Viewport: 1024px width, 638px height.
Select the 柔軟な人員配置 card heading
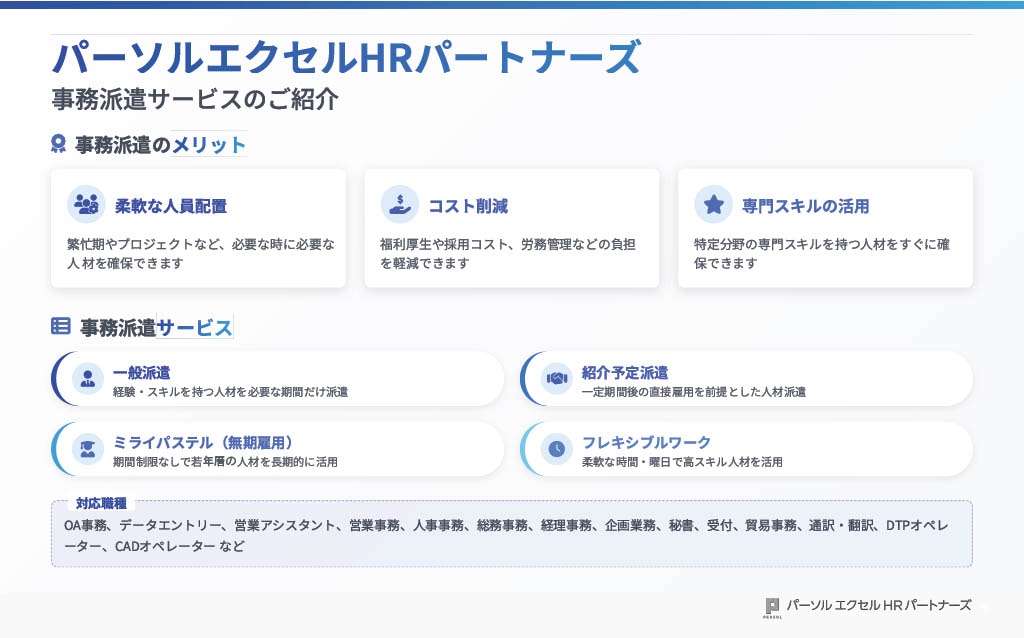pyautogui.click(x=171, y=206)
